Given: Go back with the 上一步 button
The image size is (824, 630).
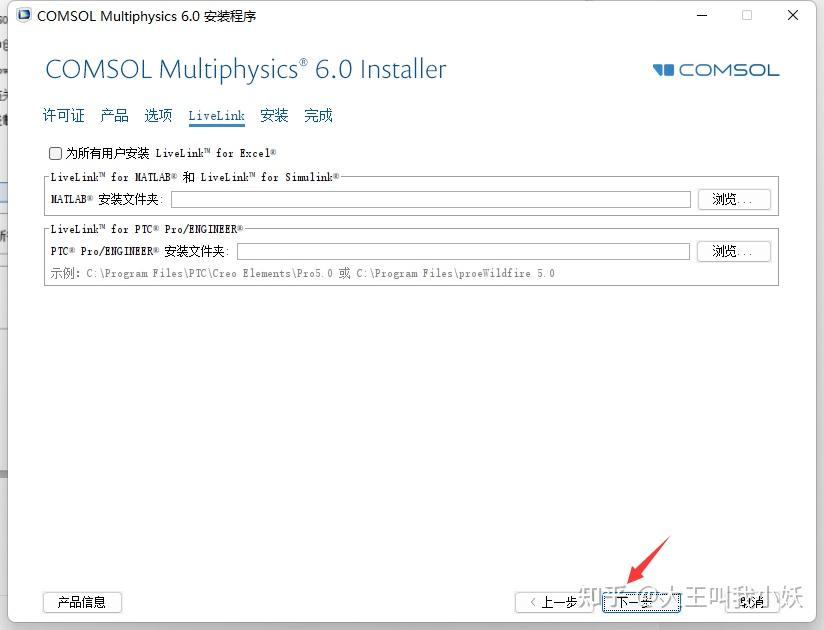Looking at the screenshot, I should click(x=554, y=602).
